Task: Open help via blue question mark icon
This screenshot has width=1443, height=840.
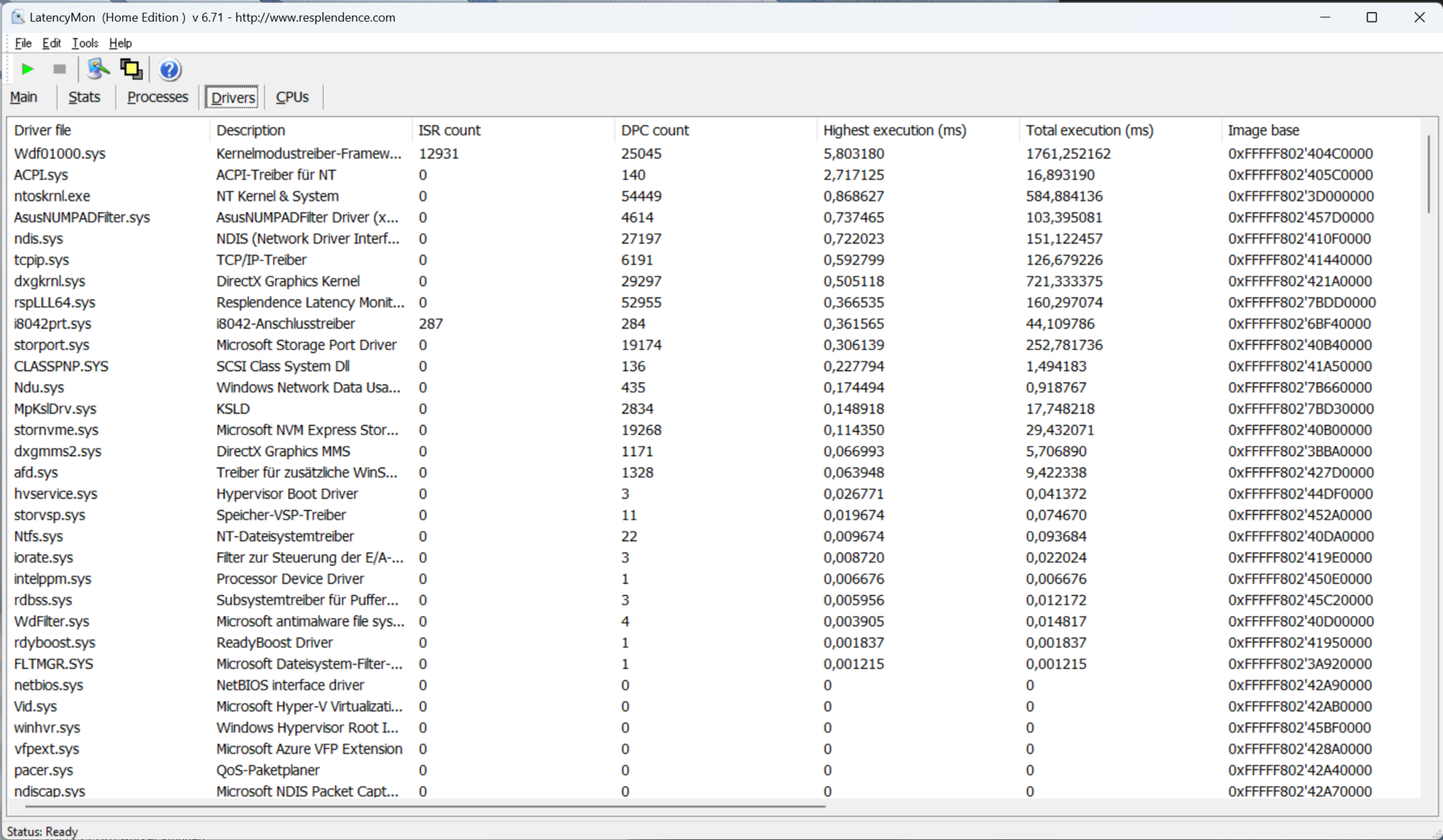Action: tap(170, 69)
